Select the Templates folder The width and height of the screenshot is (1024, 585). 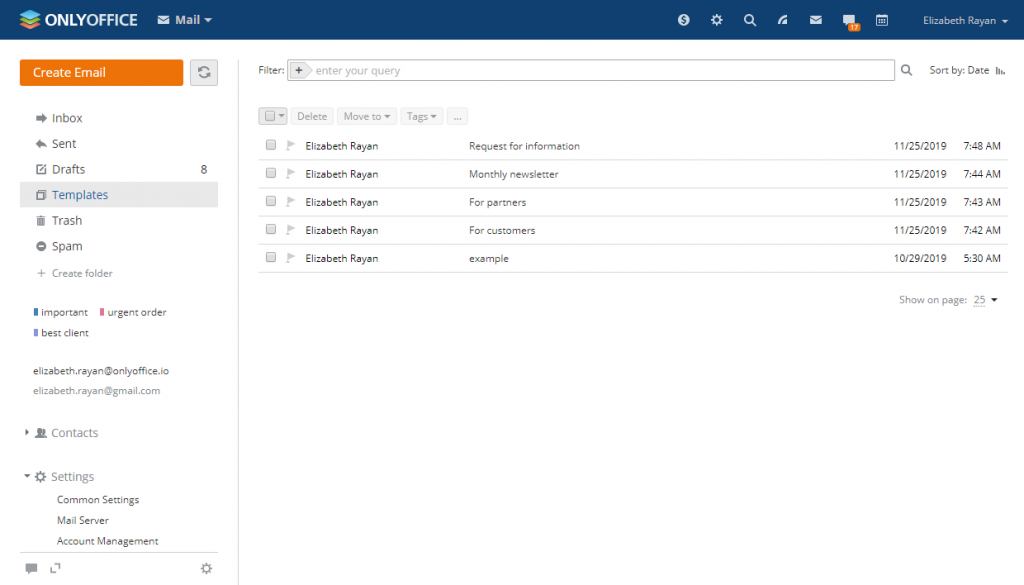(x=119, y=195)
